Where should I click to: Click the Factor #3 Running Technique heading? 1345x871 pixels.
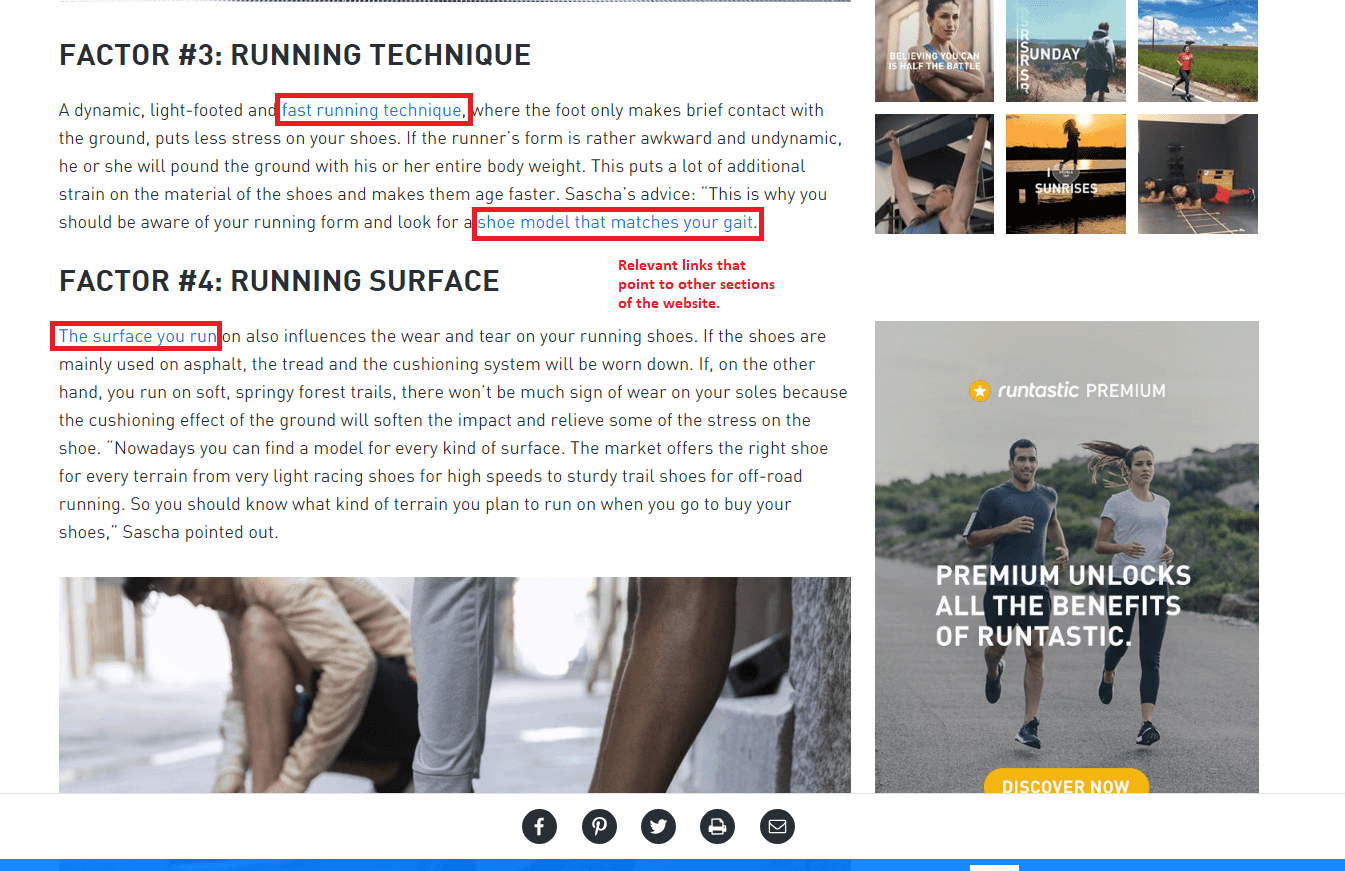[x=295, y=55]
